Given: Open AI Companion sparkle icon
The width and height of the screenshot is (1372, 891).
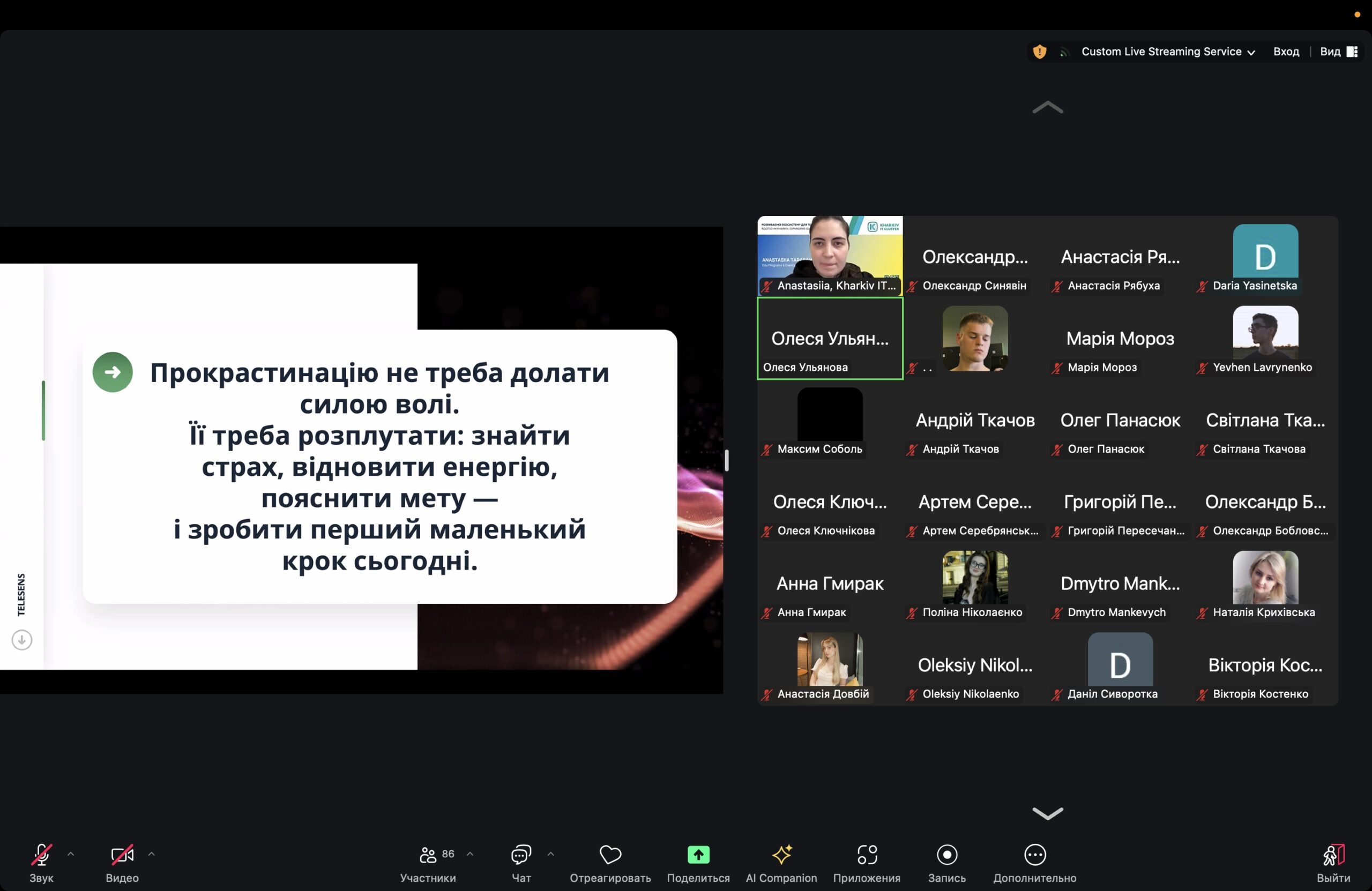Looking at the screenshot, I should (781, 855).
